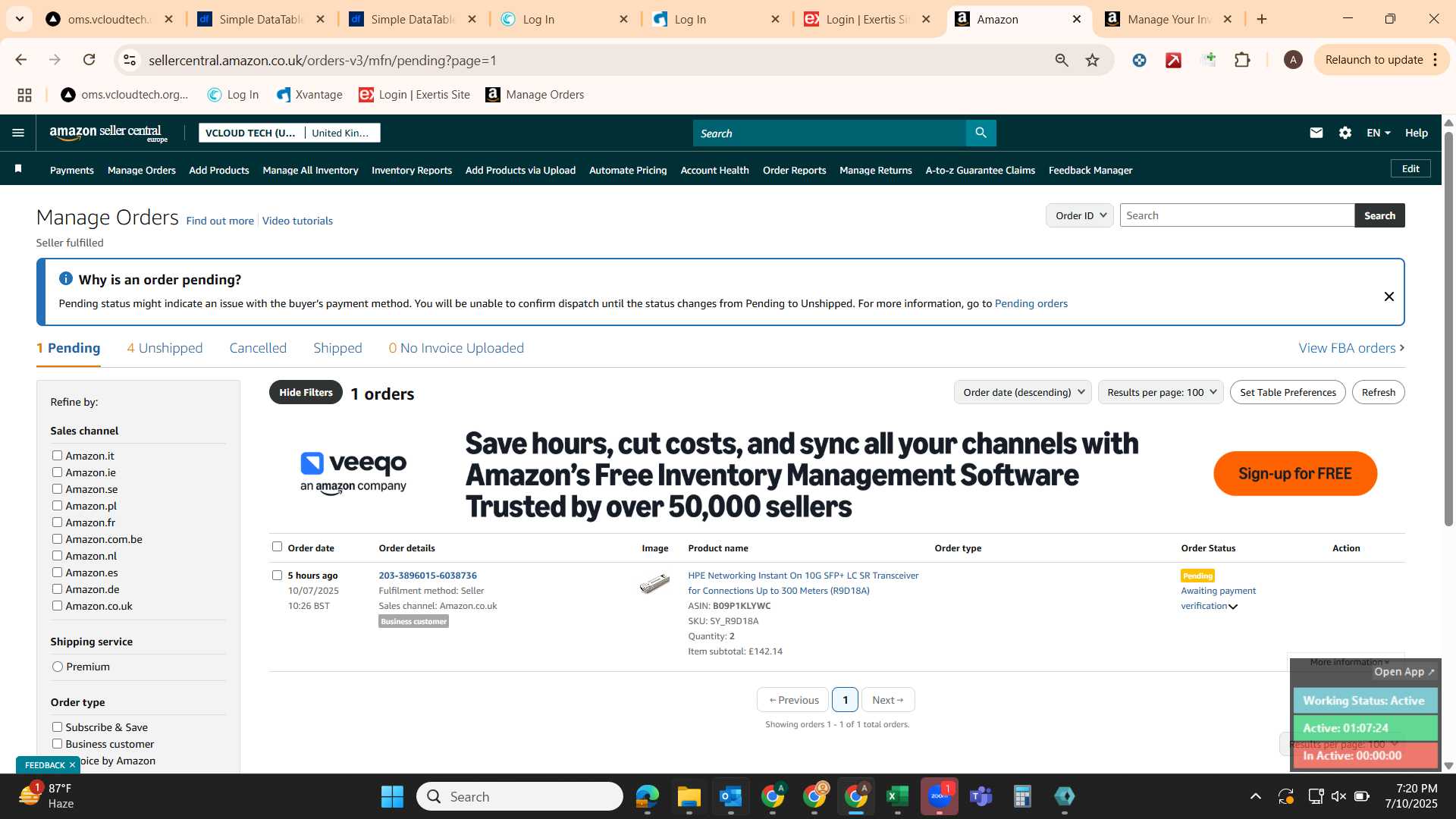
Task: Open Manage All Inventory menu item
Action: [x=310, y=170]
